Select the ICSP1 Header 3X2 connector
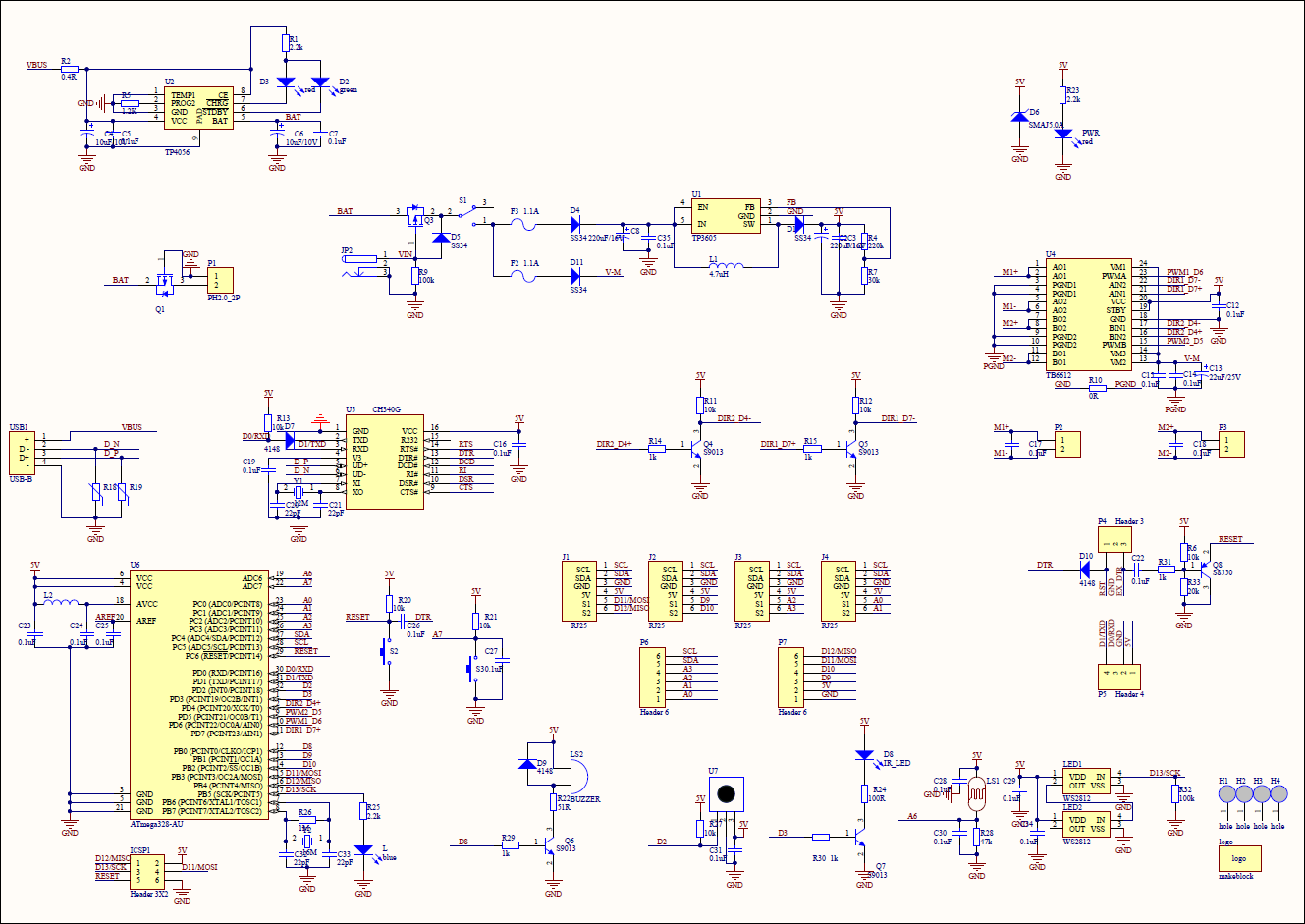The height and width of the screenshot is (924, 1305). (146, 872)
